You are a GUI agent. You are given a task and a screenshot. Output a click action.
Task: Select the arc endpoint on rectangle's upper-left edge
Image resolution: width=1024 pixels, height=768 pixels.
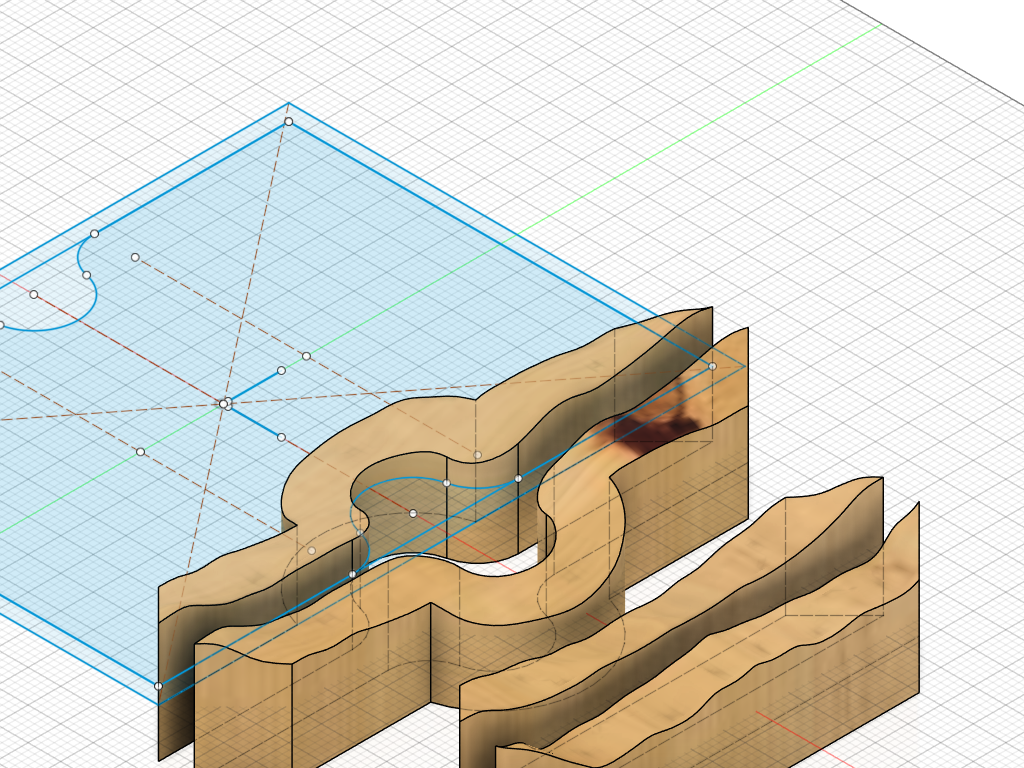94,234
